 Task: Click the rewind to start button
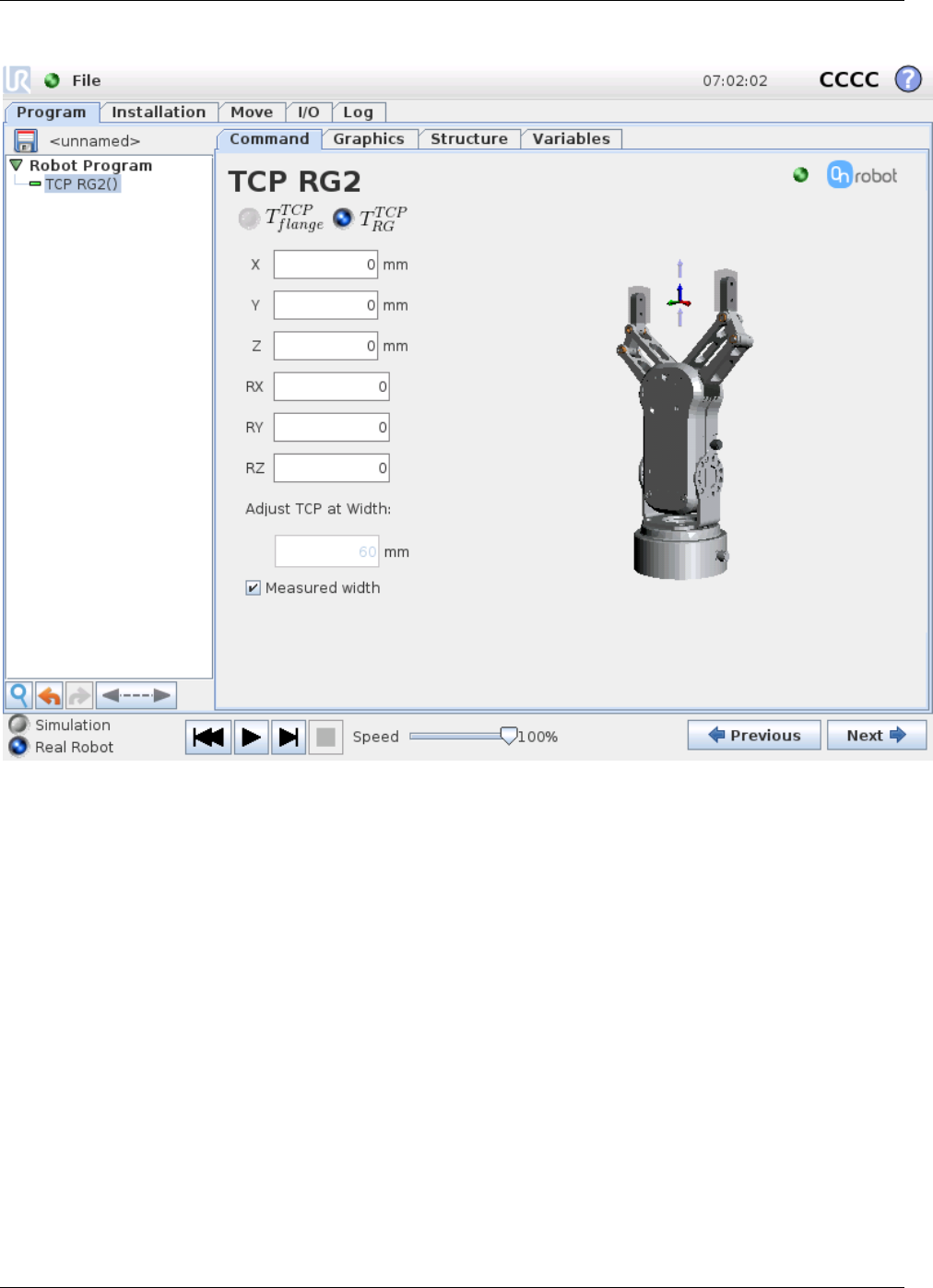coord(208,737)
